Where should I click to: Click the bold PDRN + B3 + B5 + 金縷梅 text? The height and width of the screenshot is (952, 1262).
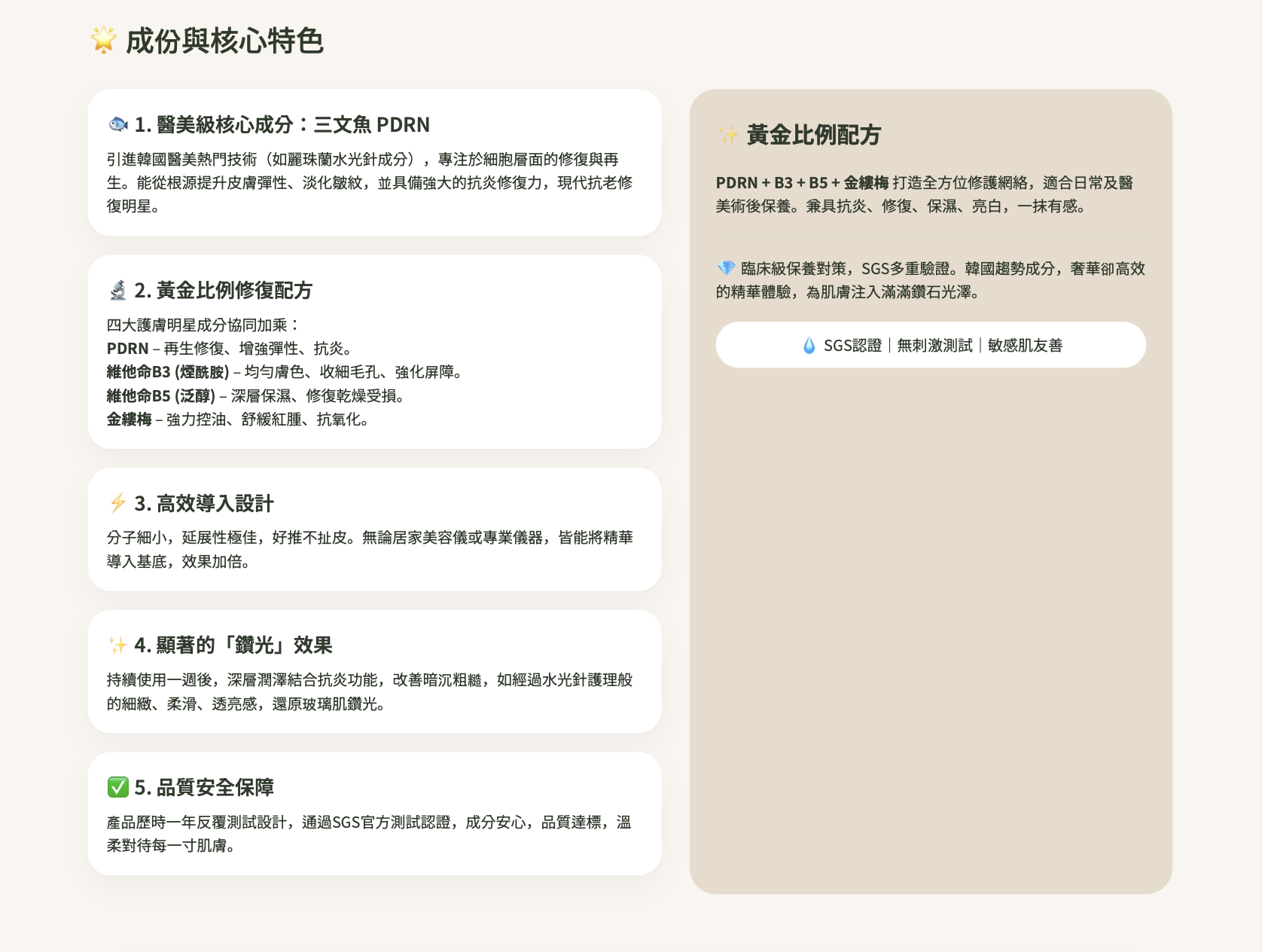[x=802, y=183]
